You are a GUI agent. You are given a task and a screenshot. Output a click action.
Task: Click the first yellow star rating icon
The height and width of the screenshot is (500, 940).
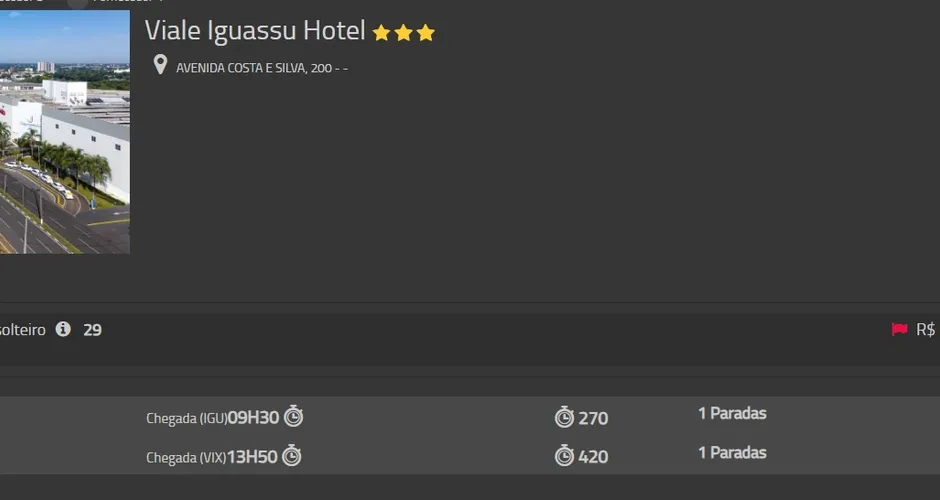pos(381,33)
